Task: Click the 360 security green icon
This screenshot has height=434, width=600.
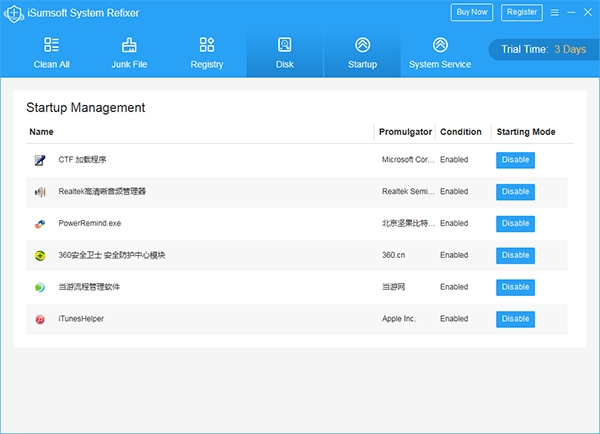Action: pyautogui.click(x=40, y=255)
